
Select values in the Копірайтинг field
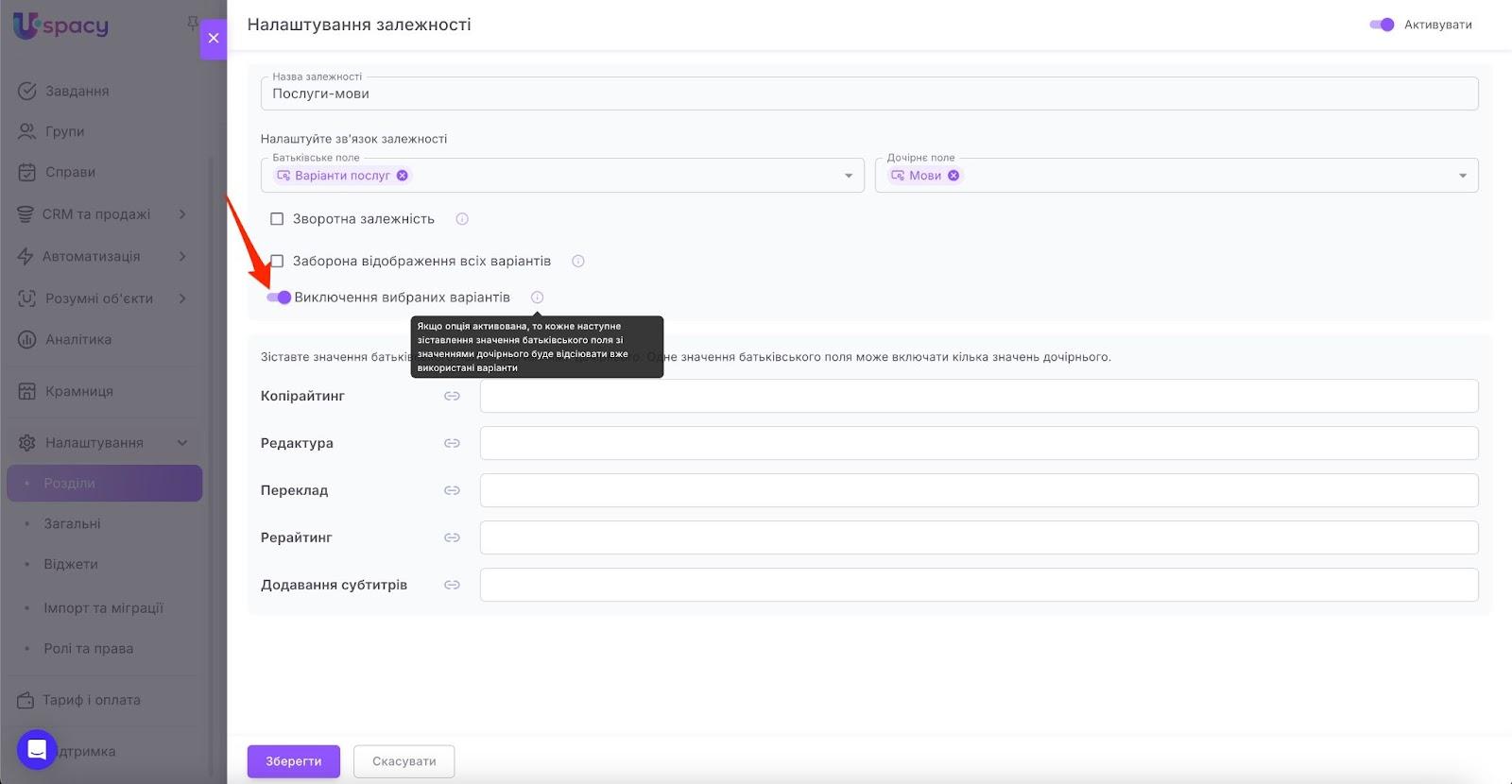(x=979, y=396)
